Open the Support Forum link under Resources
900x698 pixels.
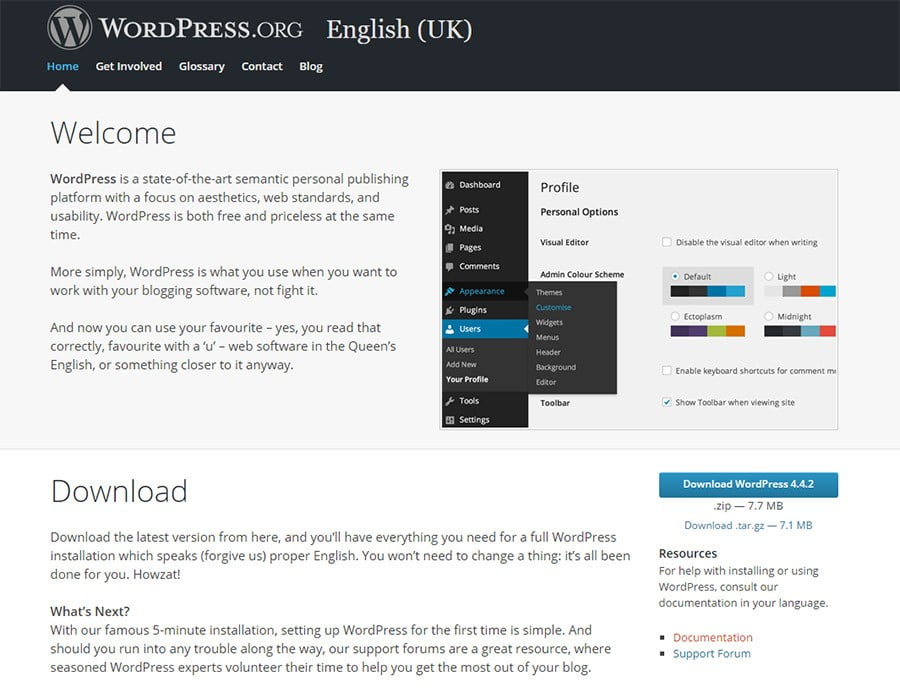coord(714,653)
